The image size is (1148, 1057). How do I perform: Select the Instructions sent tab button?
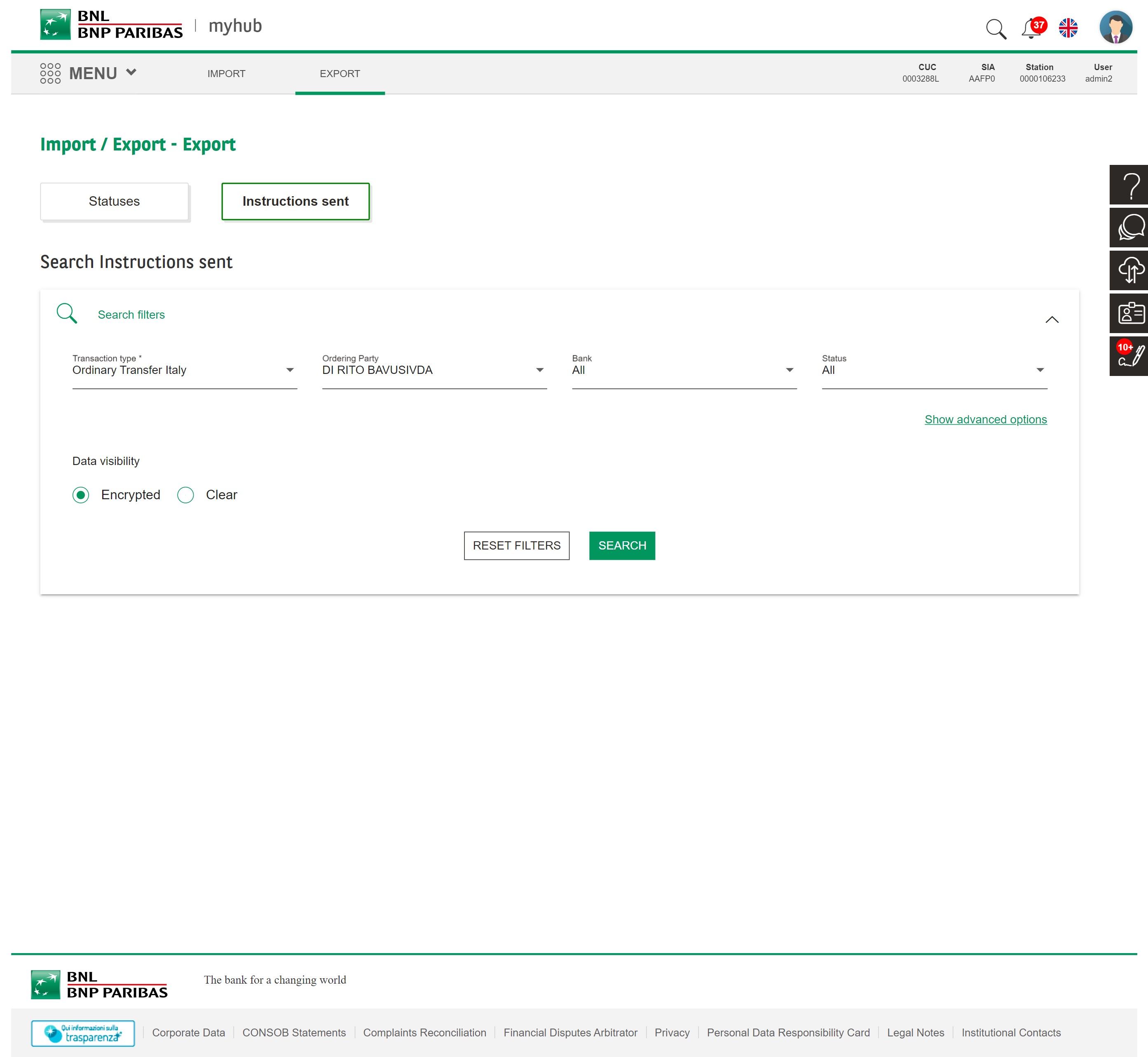[295, 201]
